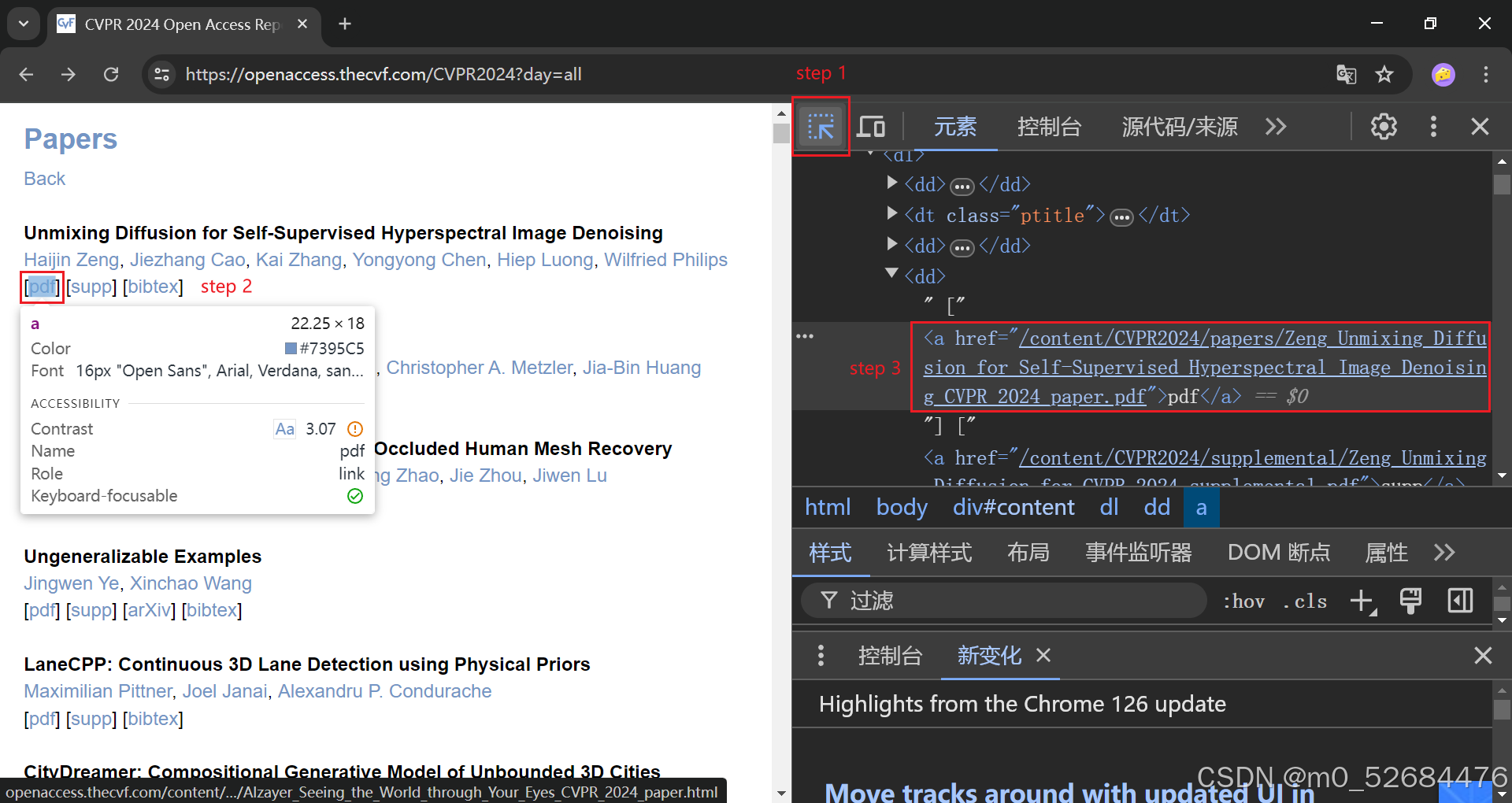Go forward in browser history
Image resolution: width=1512 pixels, height=803 pixels.
pyautogui.click(x=69, y=74)
